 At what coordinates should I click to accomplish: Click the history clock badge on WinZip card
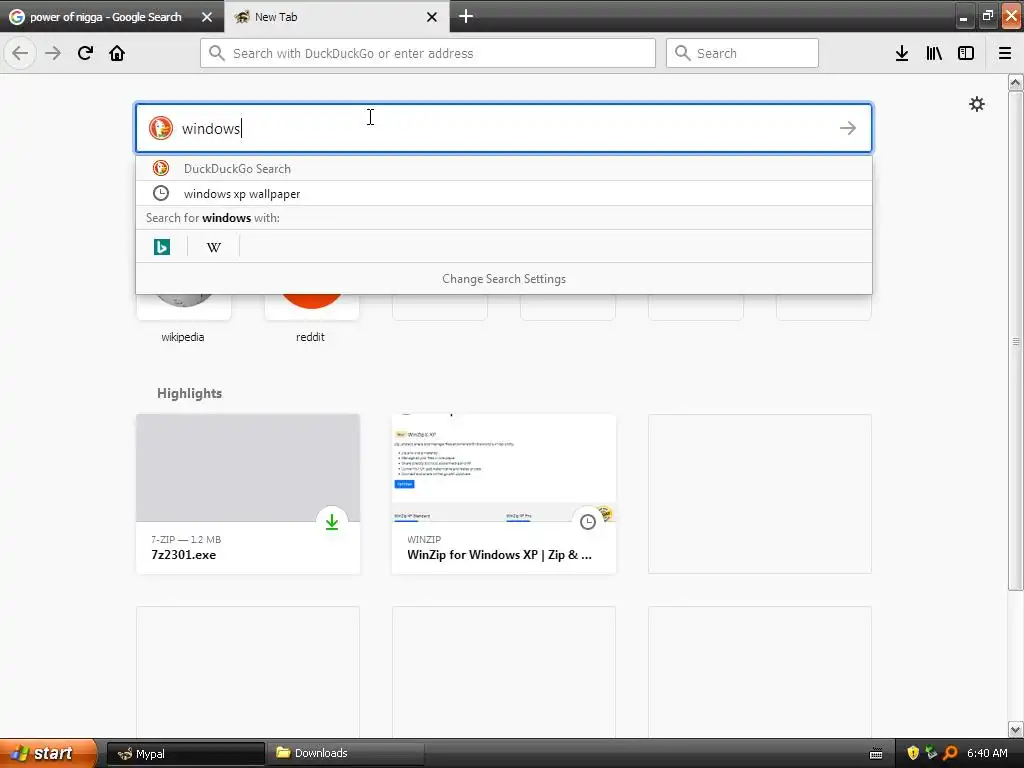[x=588, y=522]
